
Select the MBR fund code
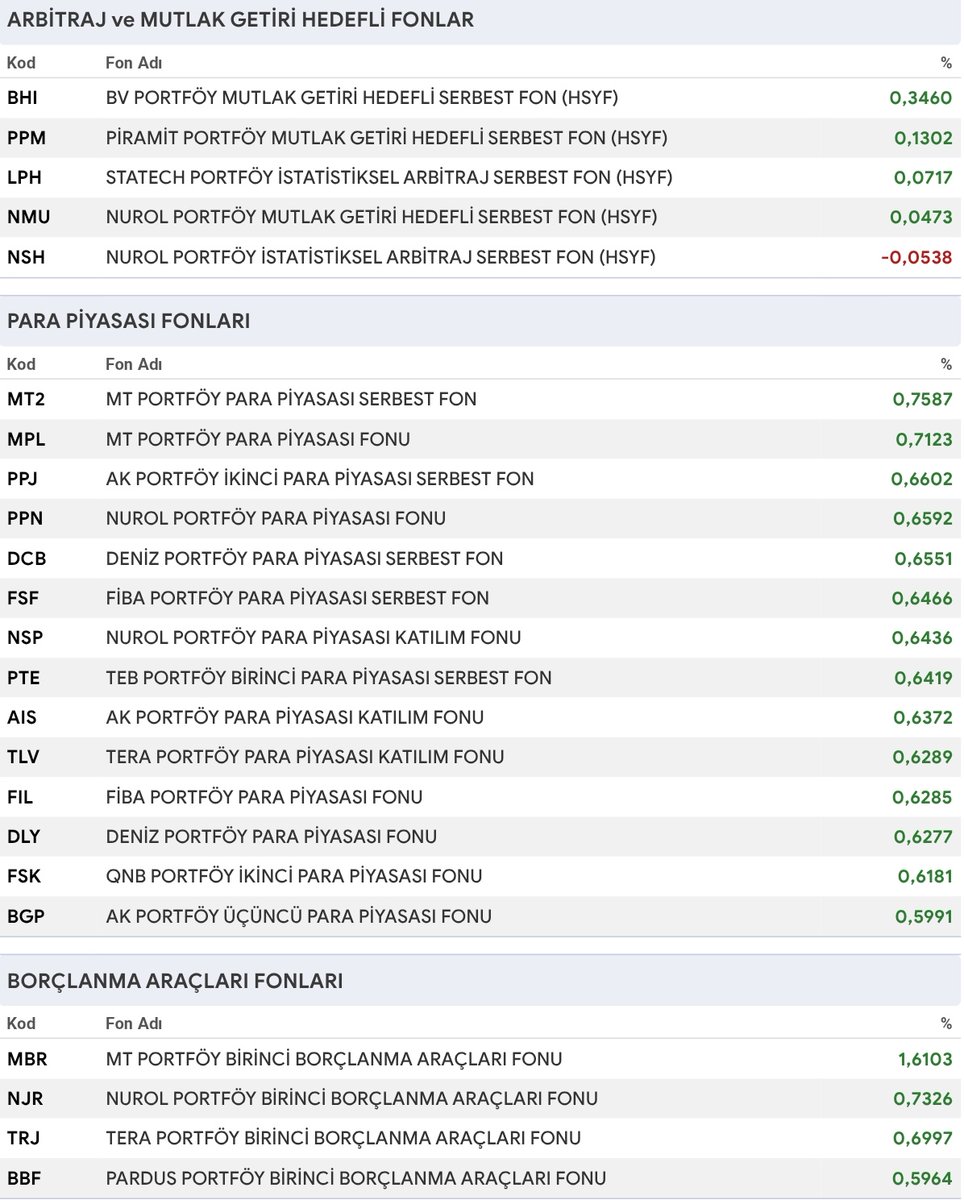click(27, 1059)
